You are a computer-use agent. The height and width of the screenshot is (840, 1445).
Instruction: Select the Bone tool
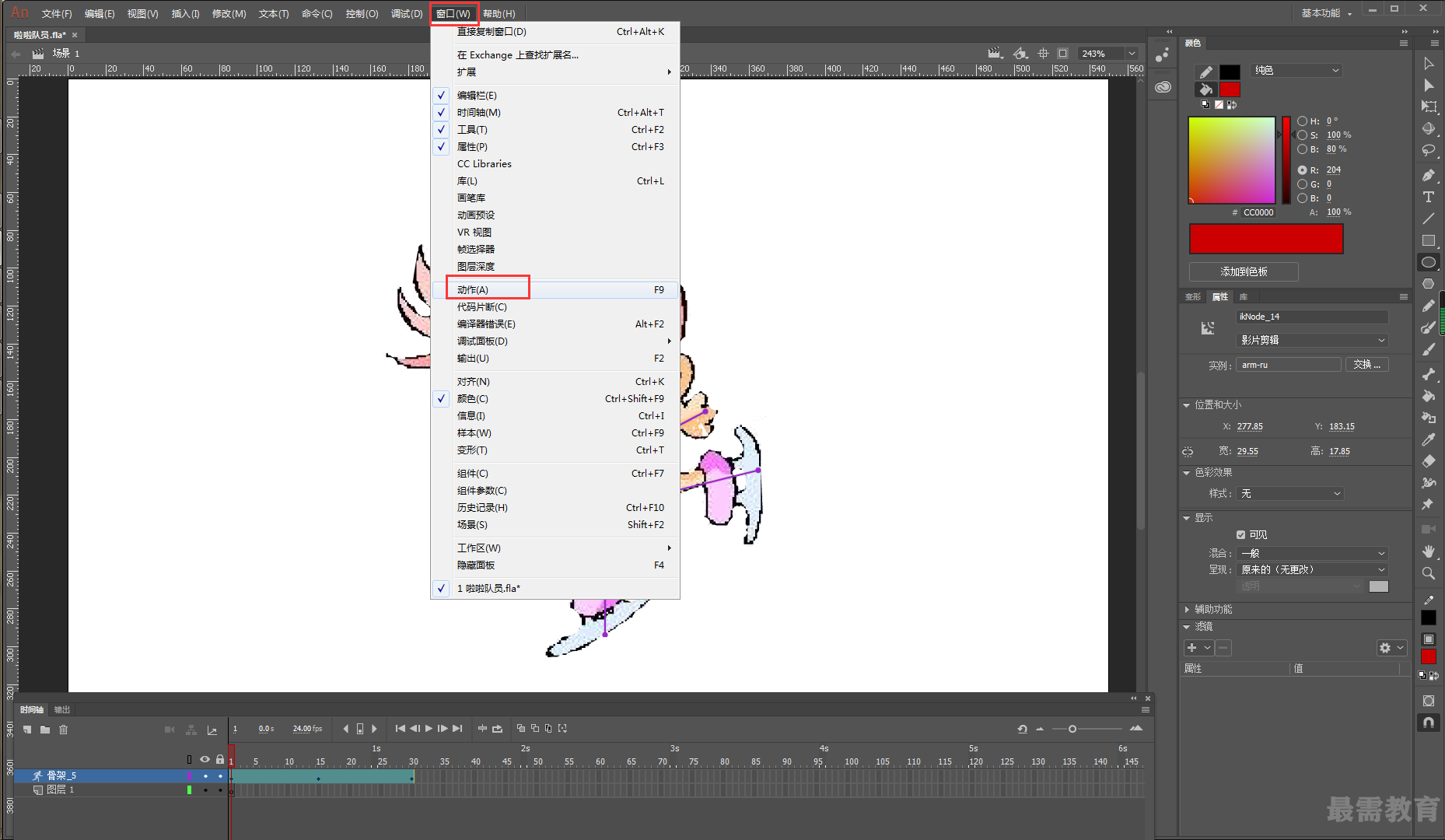click(x=1429, y=374)
